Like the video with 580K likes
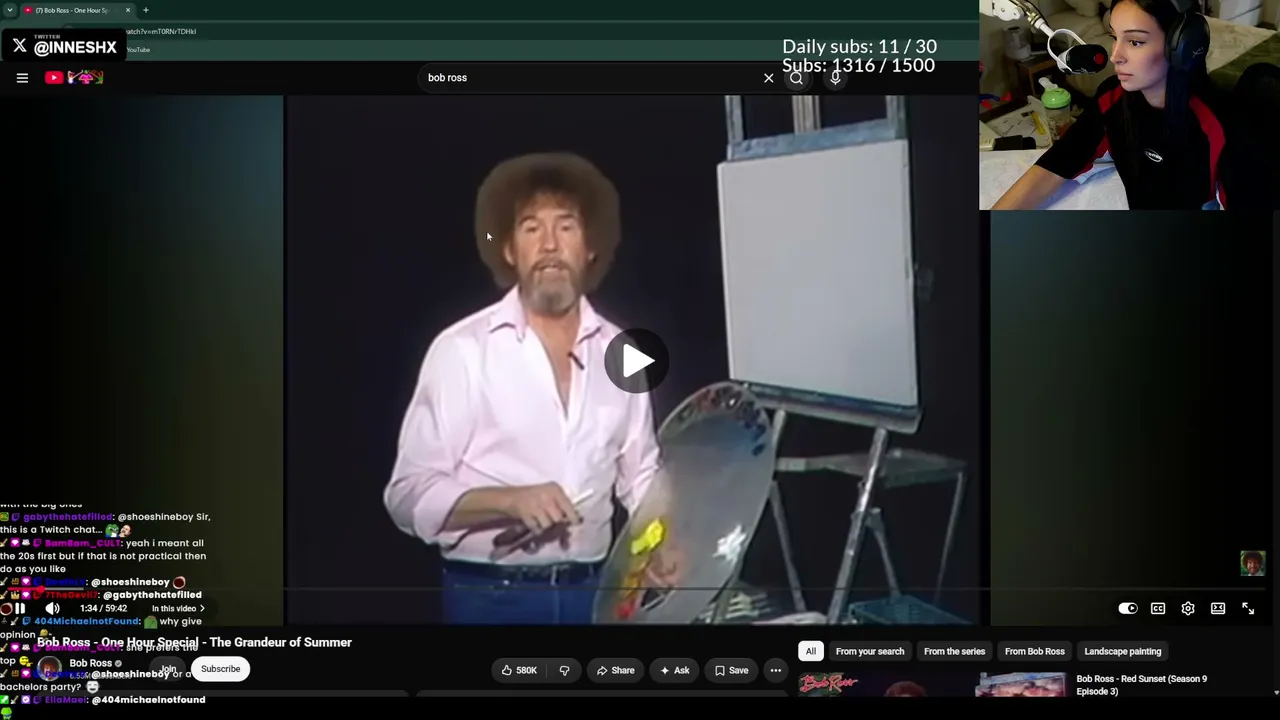 pos(519,670)
